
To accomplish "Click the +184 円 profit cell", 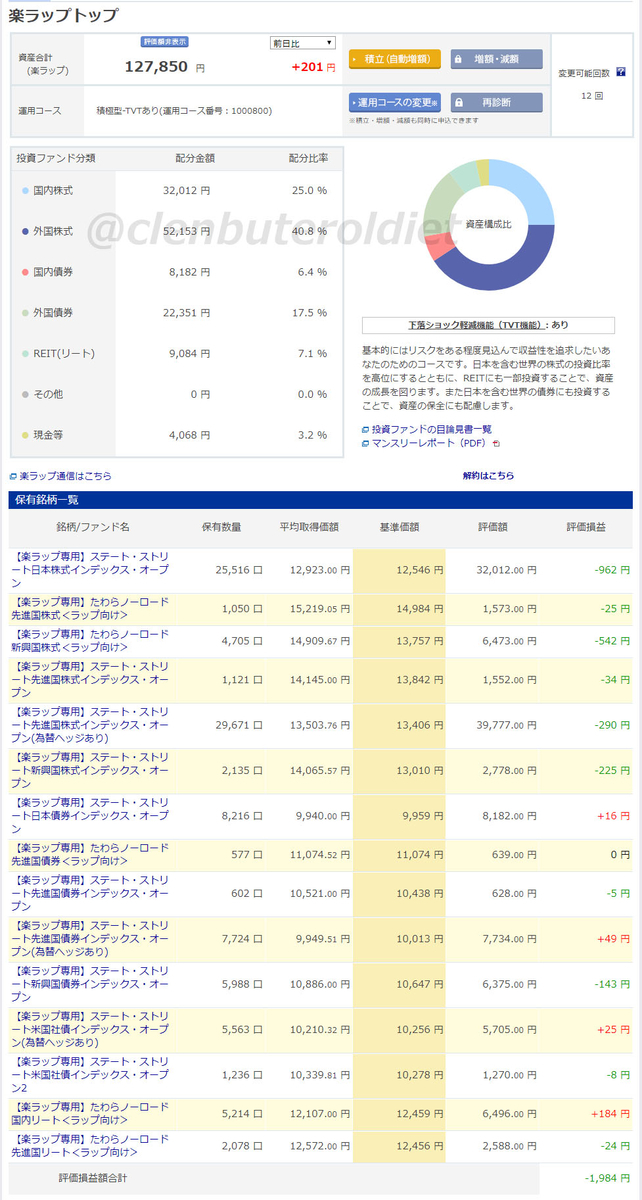I will [611, 1113].
